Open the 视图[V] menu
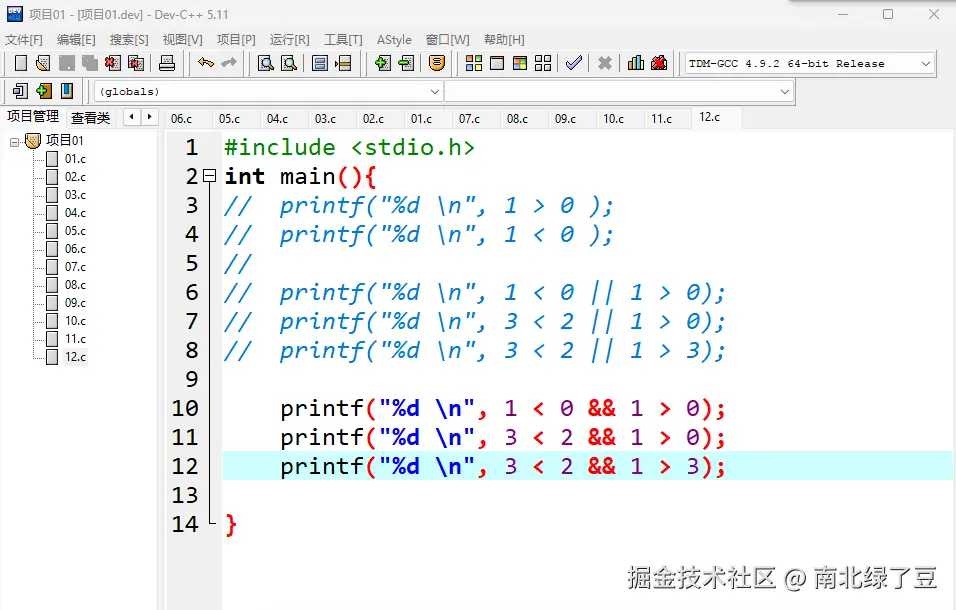 (x=182, y=40)
